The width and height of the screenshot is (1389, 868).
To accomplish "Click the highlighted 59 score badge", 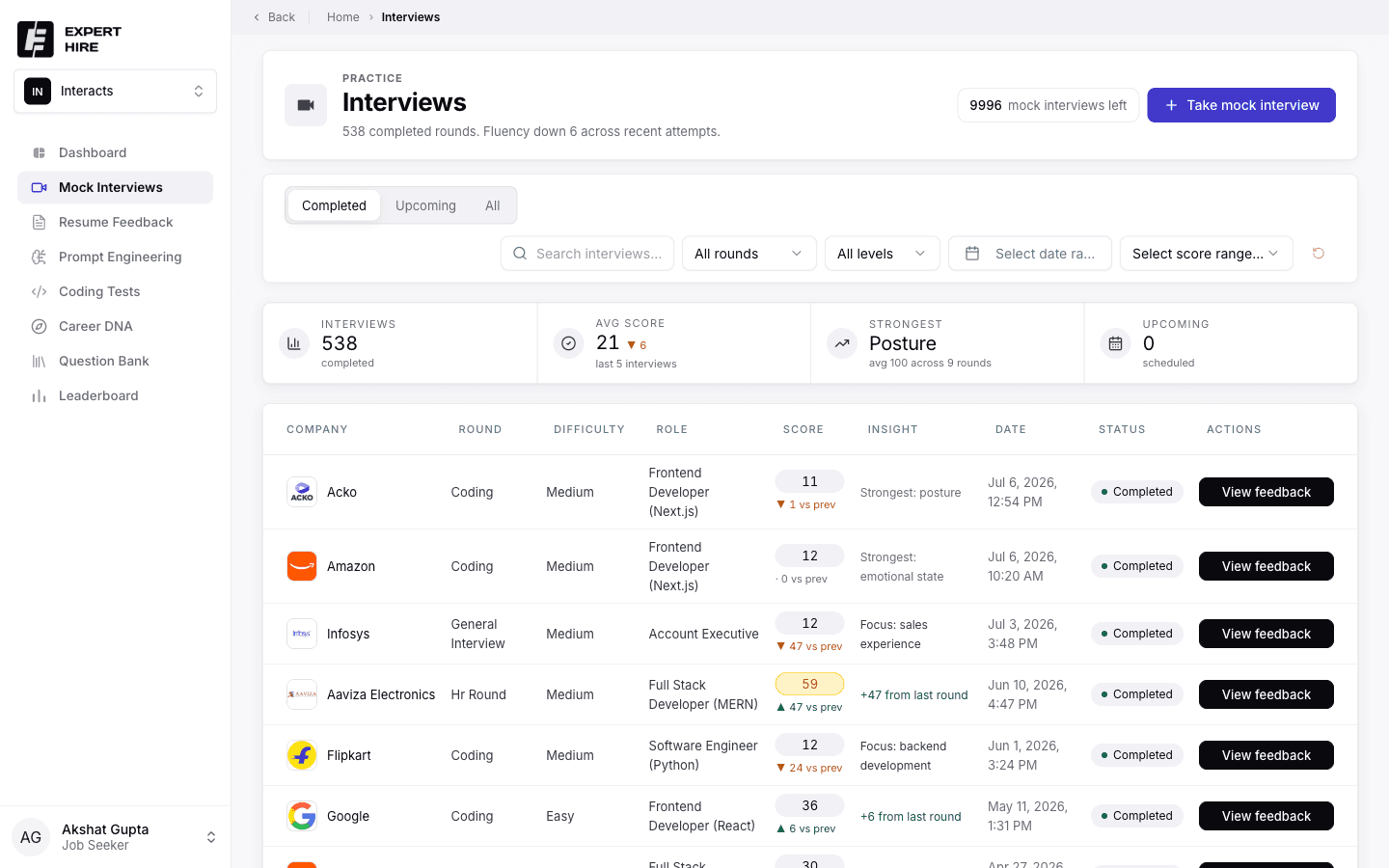I will tap(810, 684).
